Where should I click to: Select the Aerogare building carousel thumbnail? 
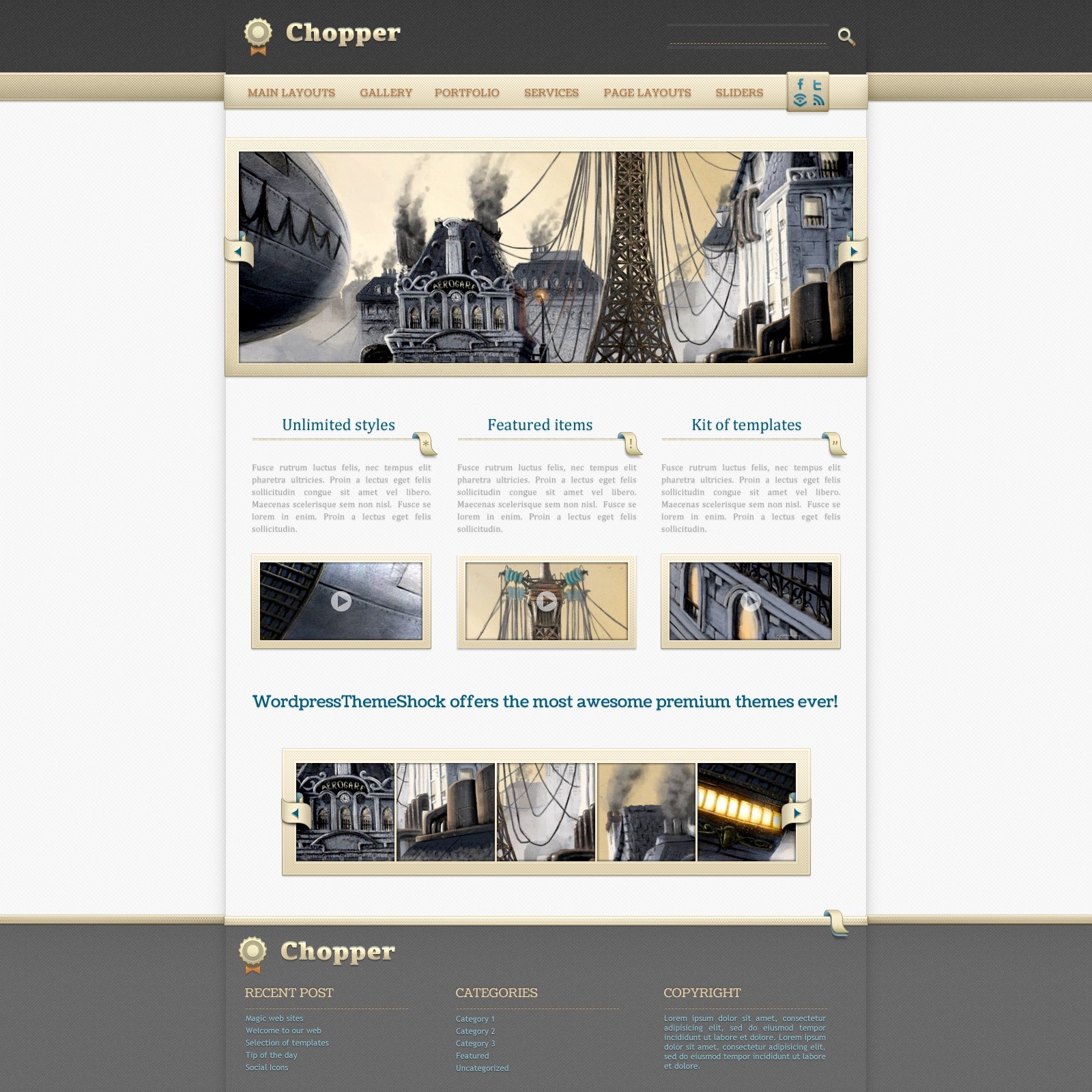coord(345,812)
